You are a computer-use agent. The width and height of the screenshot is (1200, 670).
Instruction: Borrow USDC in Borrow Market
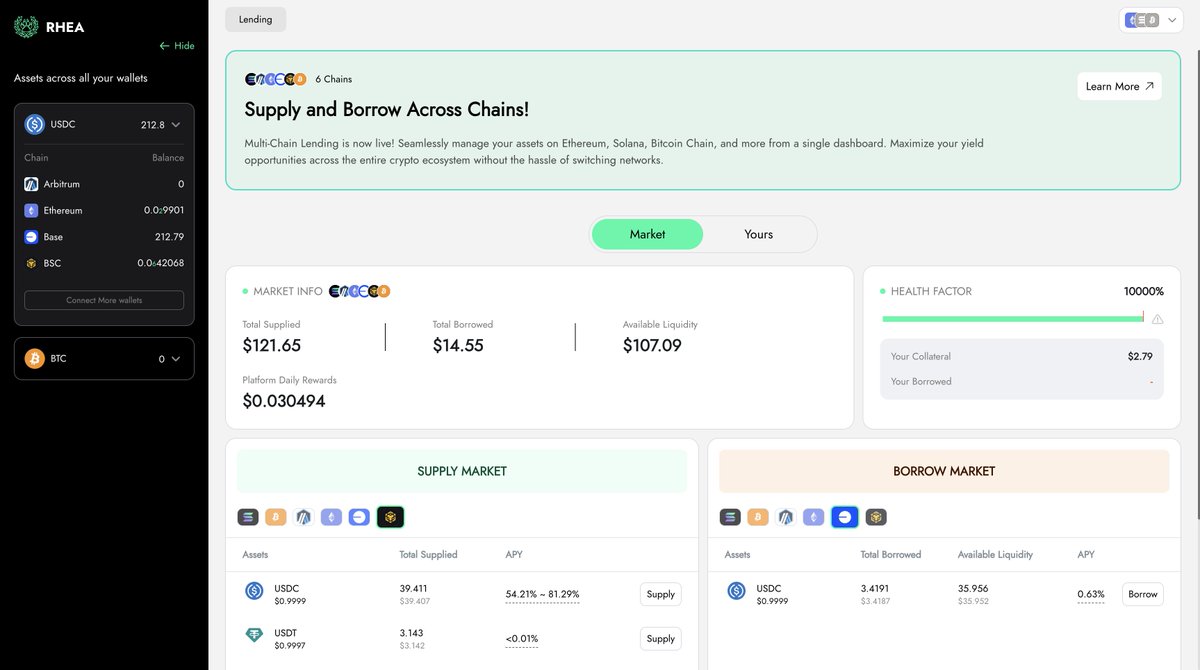(1143, 594)
